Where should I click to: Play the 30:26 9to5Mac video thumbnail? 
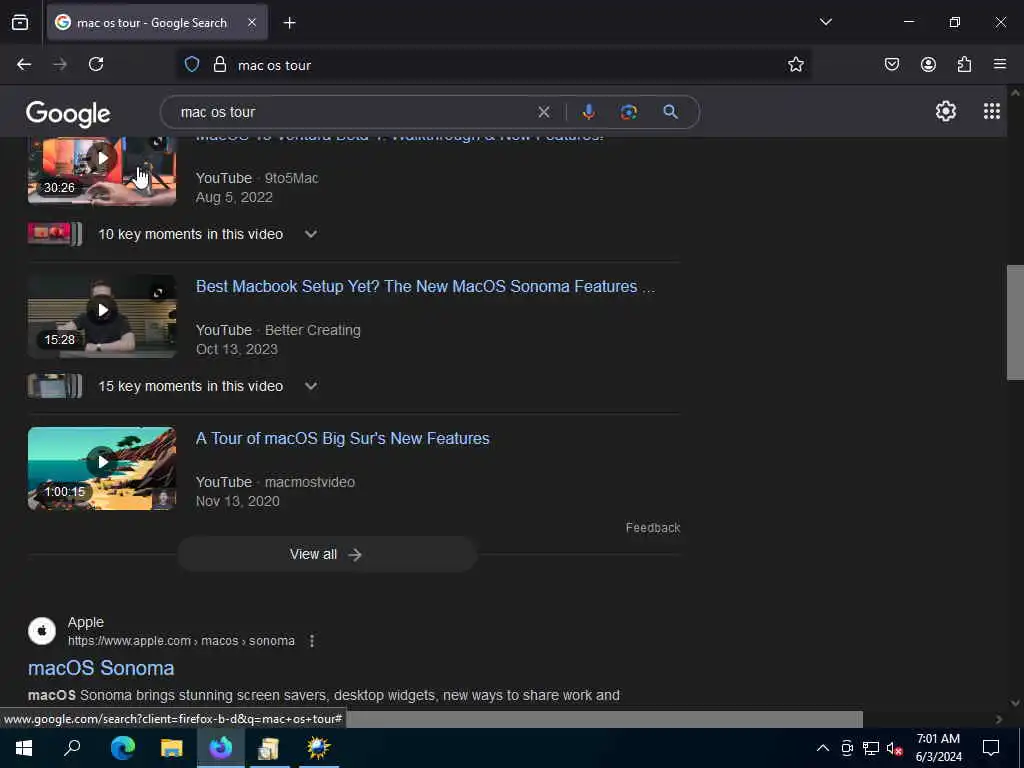pyautogui.click(x=102, y=171)
